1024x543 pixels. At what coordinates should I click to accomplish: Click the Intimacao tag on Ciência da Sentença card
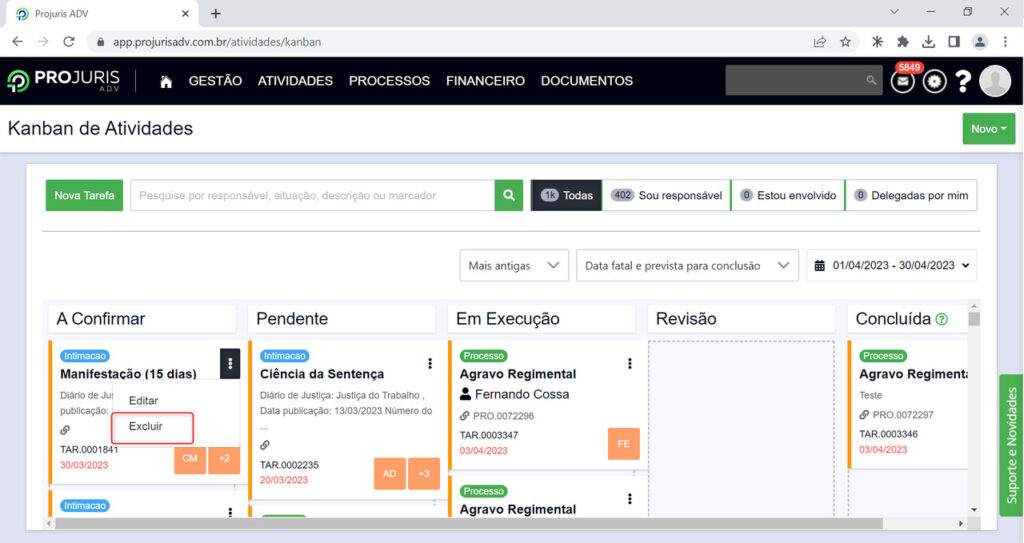285,356
